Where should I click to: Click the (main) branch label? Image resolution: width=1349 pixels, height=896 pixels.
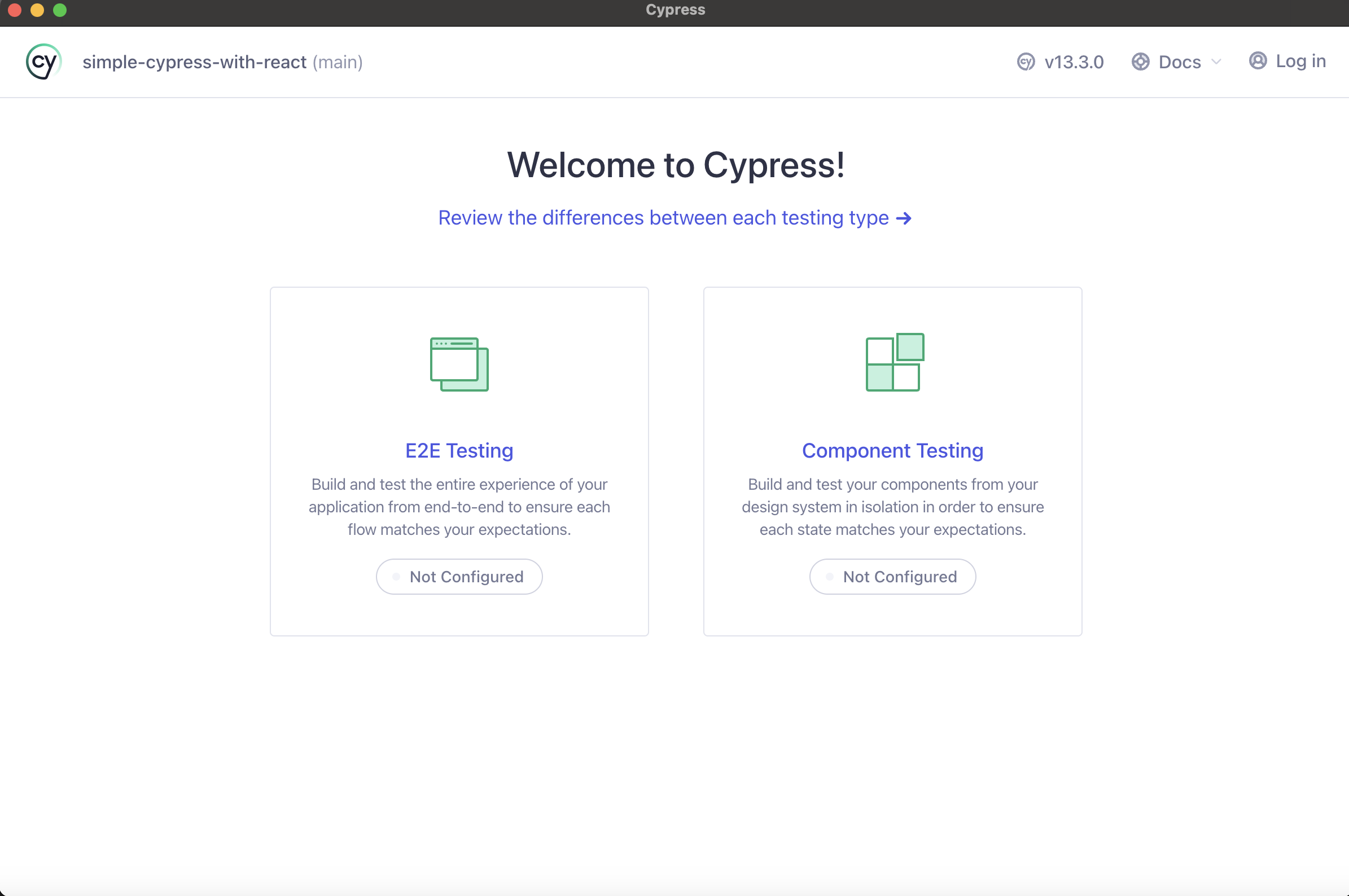pyautogui.click(x=338, y=62)
